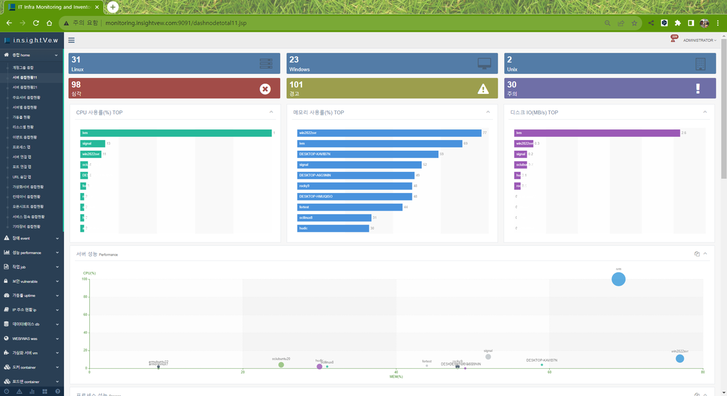Click the browser address bar URL
Image resolution: width=727 pixels, height=396 pixels.
point(176,23)
